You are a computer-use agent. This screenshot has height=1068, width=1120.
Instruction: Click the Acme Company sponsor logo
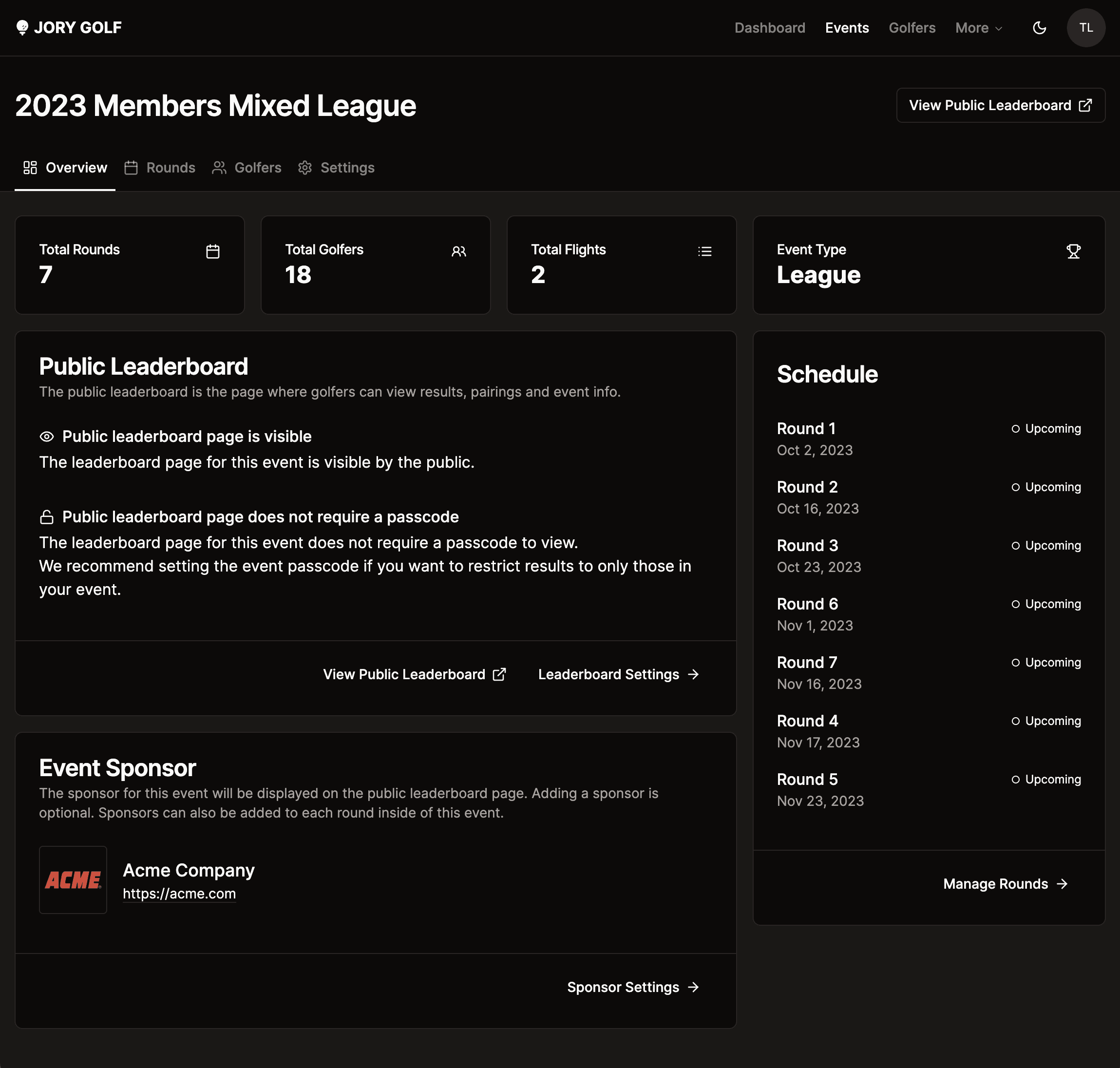(73, 880)
